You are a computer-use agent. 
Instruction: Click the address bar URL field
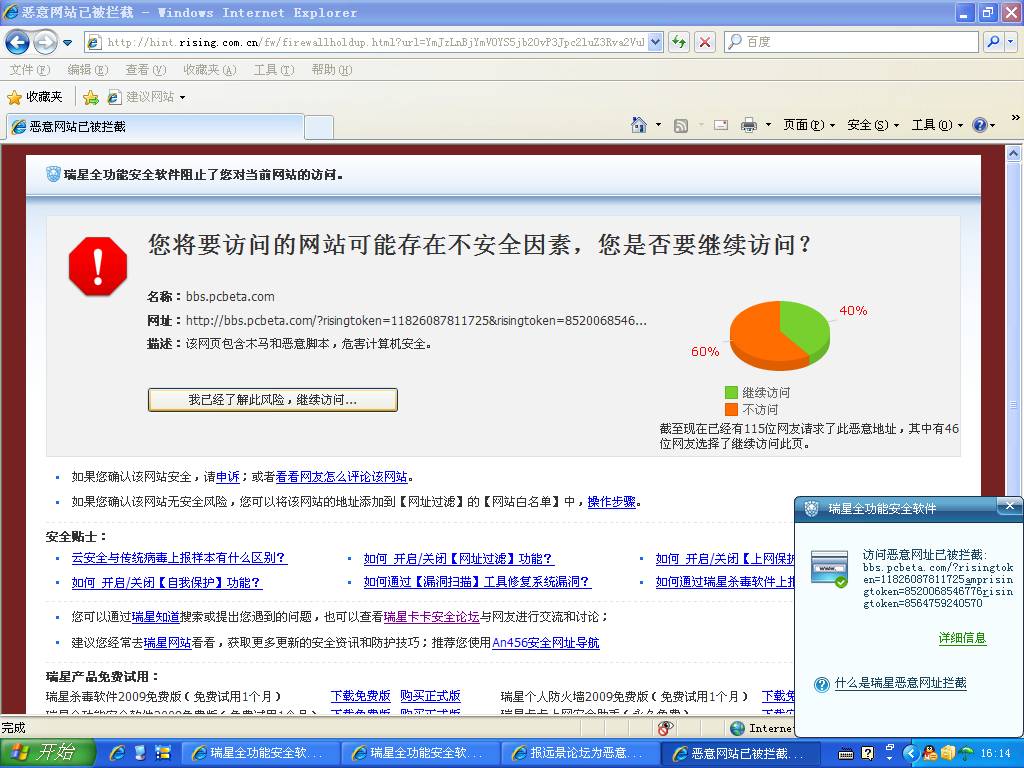pyautogui.click(x=367, y=42)
